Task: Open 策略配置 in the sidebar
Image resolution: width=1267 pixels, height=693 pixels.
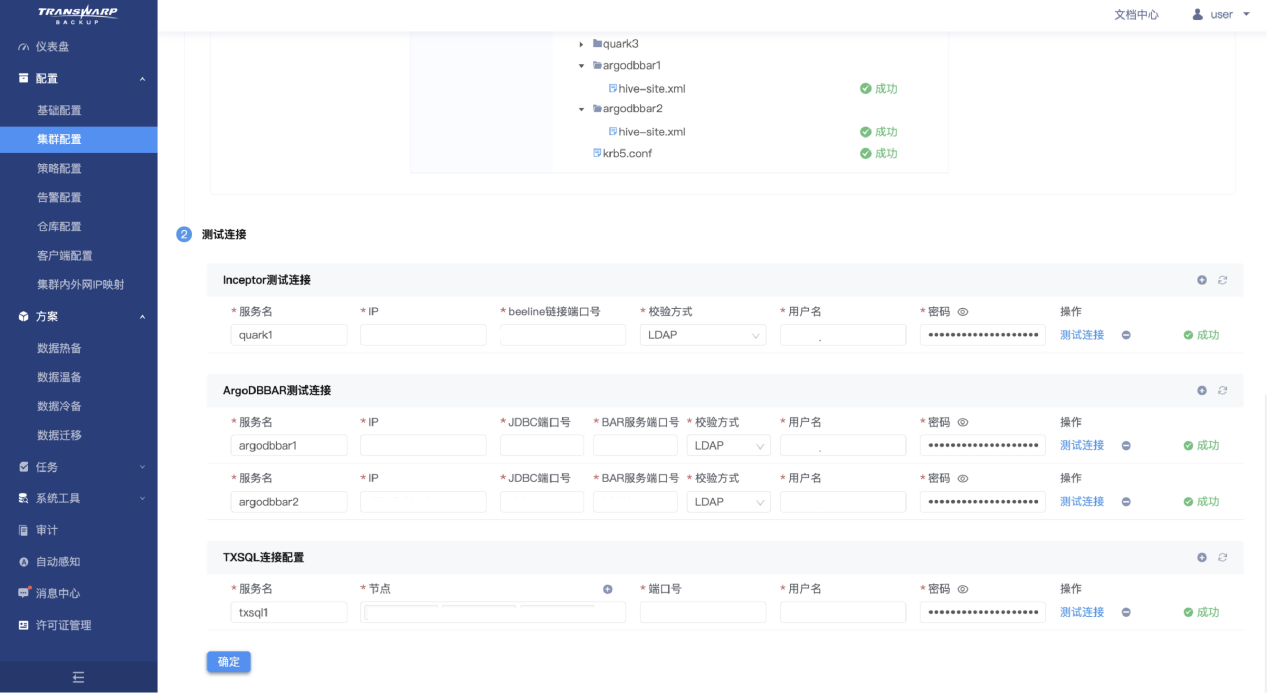Action: click(x=59, y=168)
